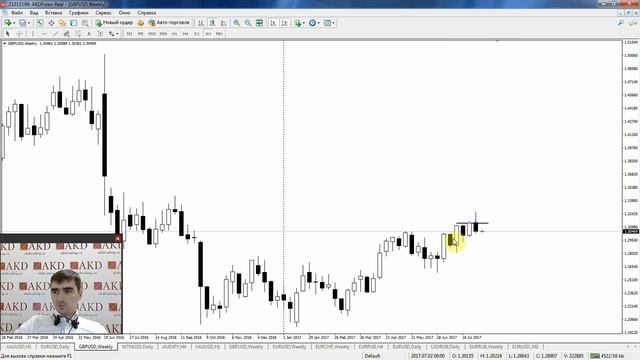The width and height of the screenshot is (640, 360).
Task: Expand the new chart dropdown arrow
Action: tap(14, 23)
